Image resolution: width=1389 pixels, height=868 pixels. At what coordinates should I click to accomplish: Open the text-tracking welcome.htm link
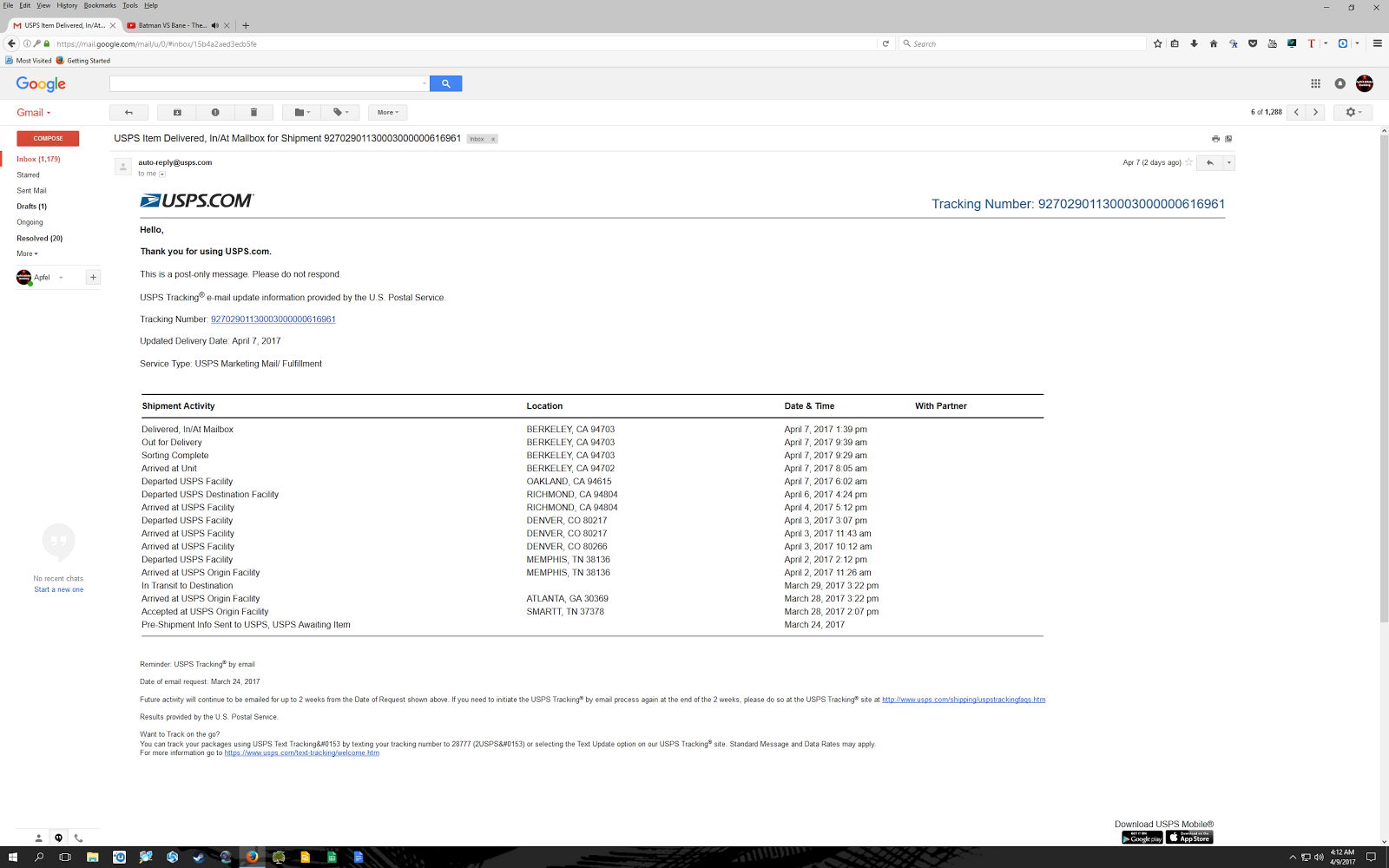[x=302, y=753]
